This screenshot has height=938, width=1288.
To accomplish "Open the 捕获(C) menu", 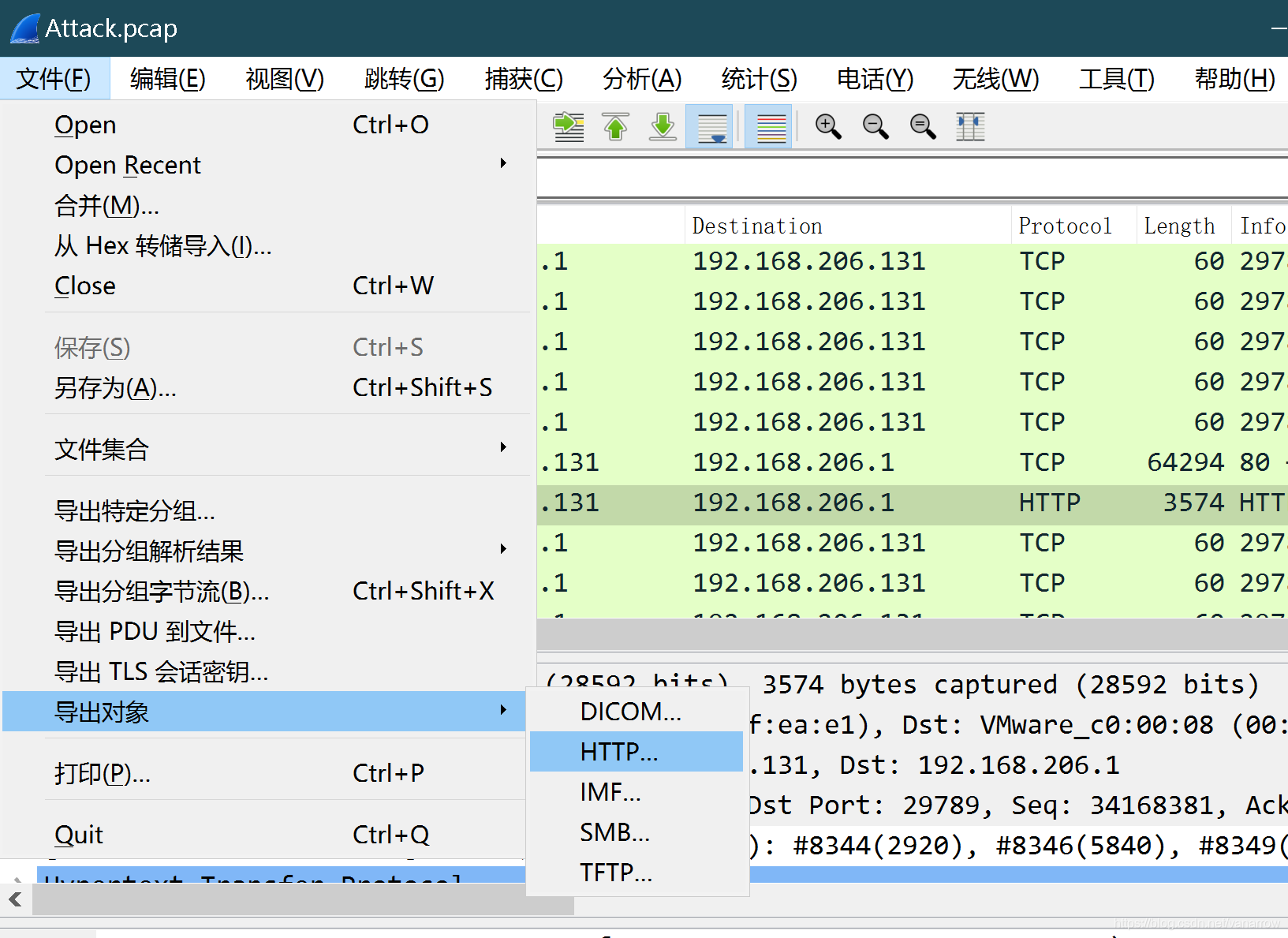I will (524, 78).
